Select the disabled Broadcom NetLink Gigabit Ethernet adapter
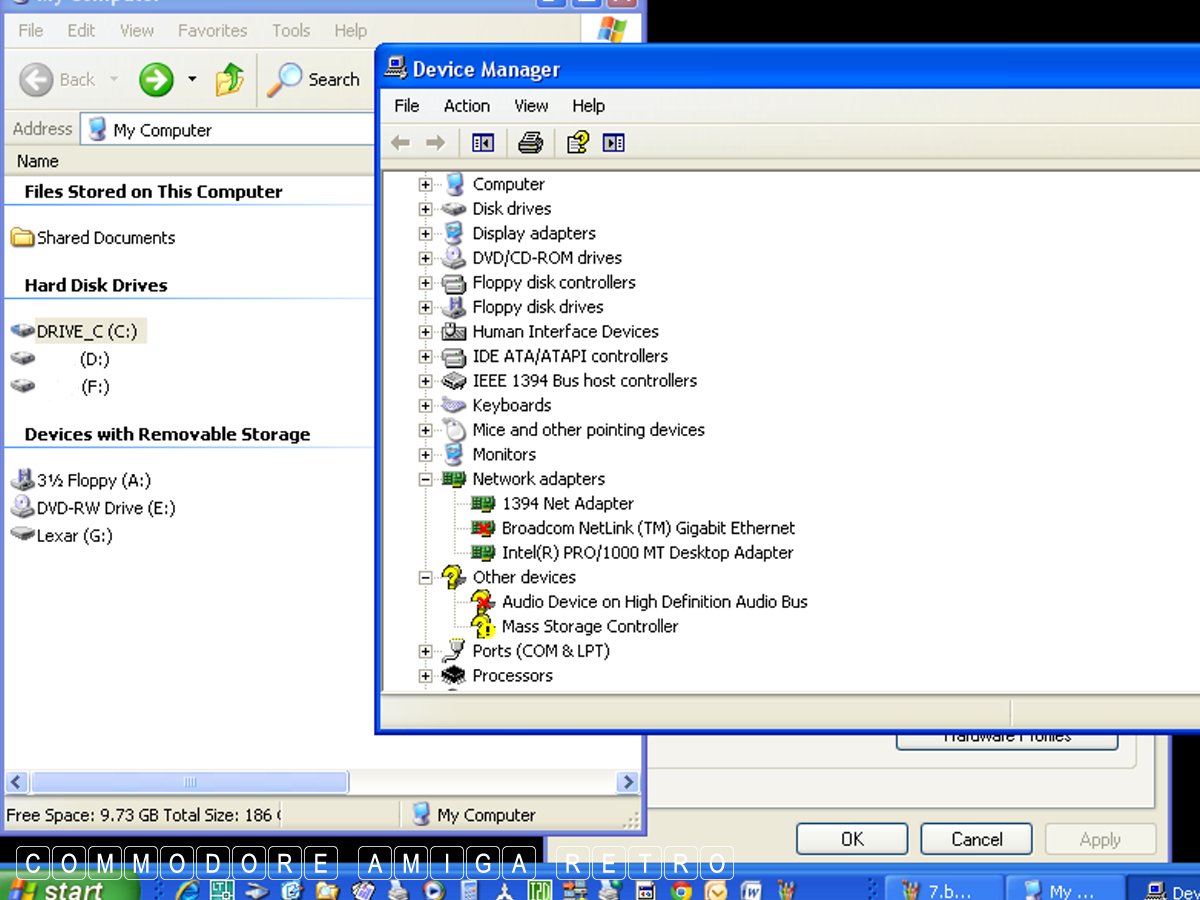The width and height of the screenshot is (1200, 900). click(x=648, y=528)
